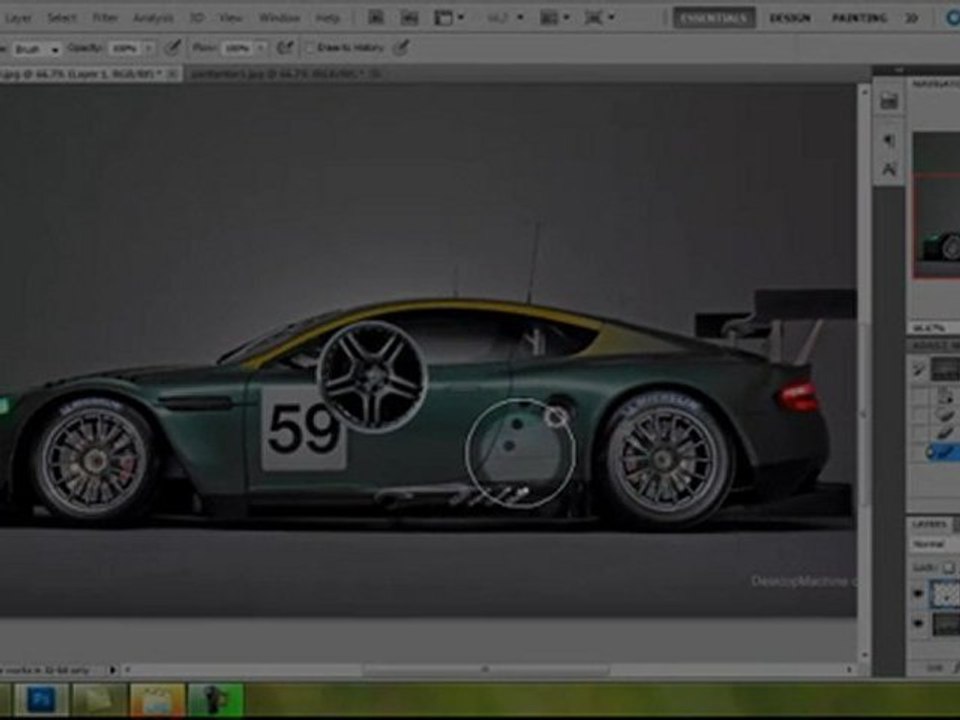
Task: Open the Help menu
Action: tap(328, 18)
